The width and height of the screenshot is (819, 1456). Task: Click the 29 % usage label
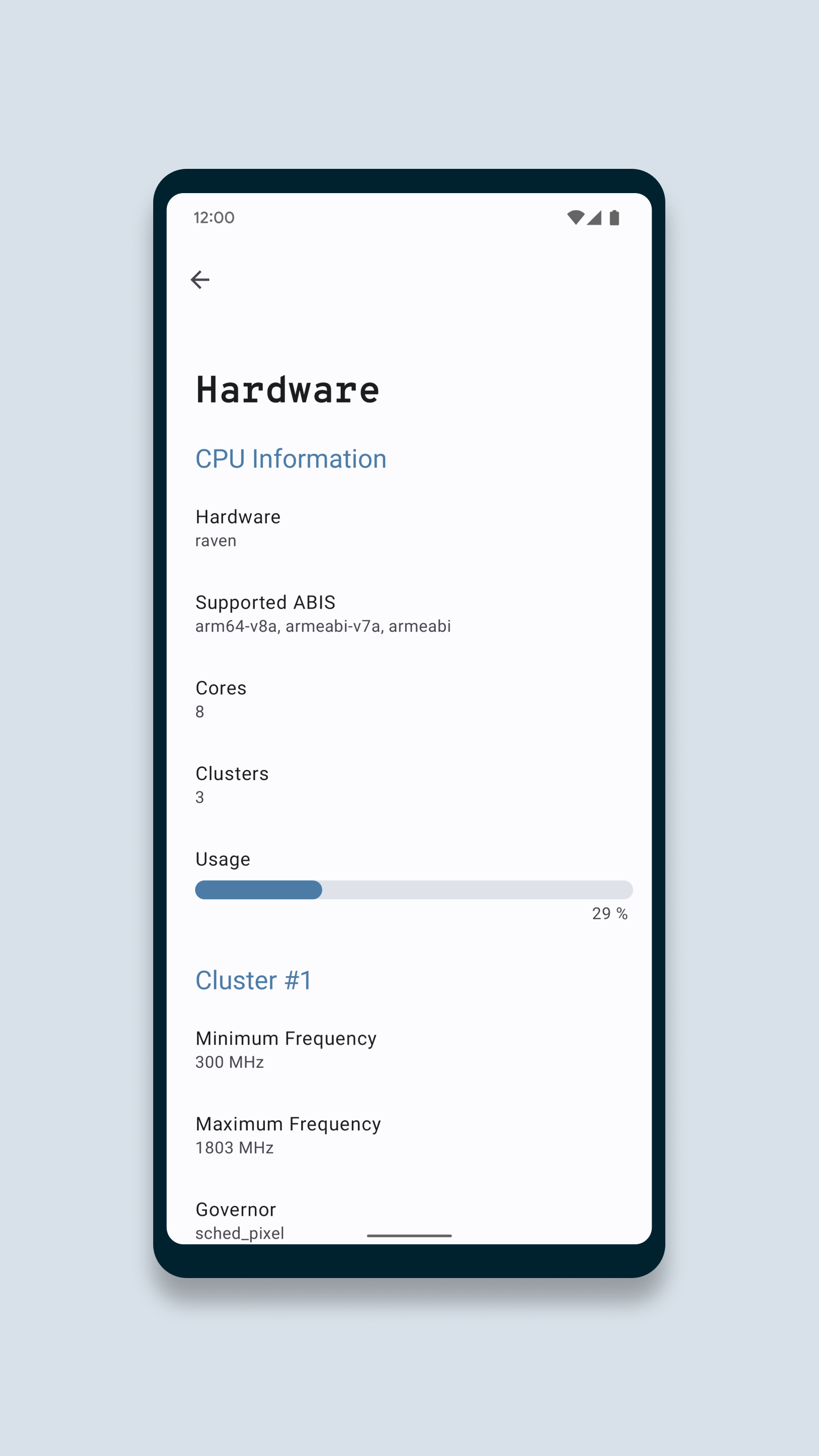(x=609, y=914)
